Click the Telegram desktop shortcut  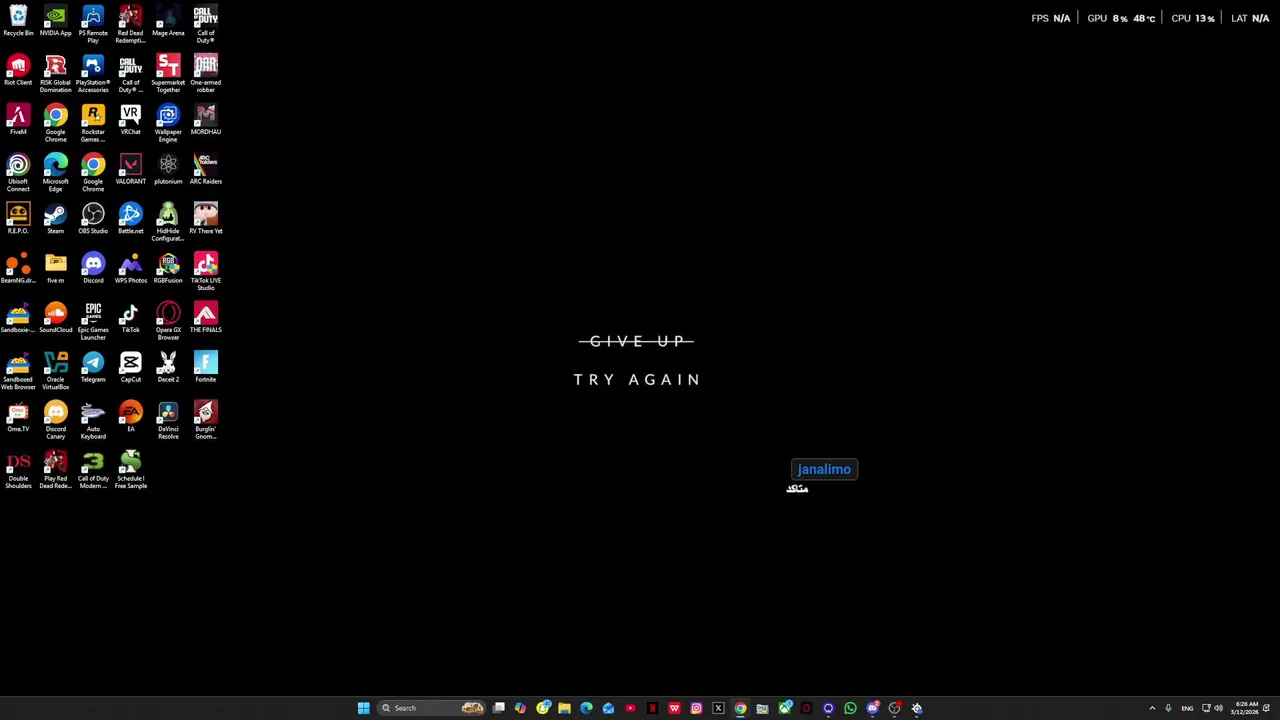pos(93,368)
